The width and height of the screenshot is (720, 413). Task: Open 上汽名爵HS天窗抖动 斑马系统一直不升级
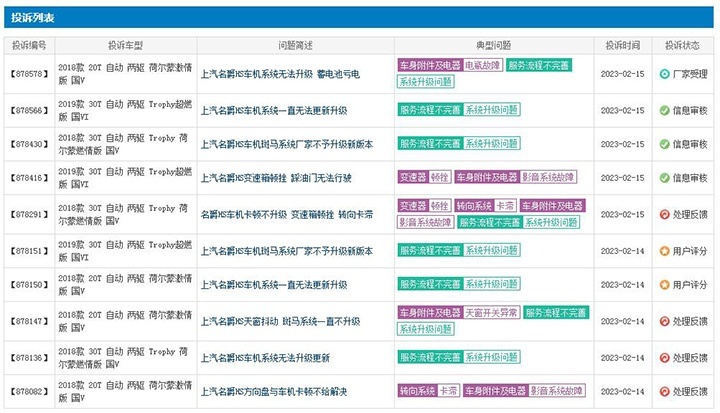click(280, 322)
